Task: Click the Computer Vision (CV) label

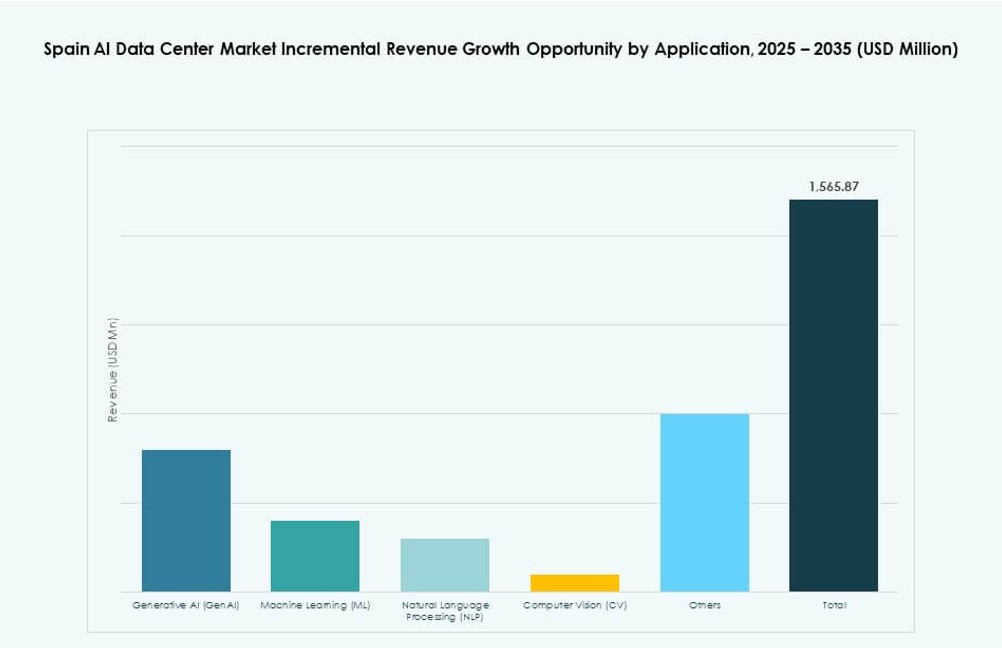Action: [576, 604]
